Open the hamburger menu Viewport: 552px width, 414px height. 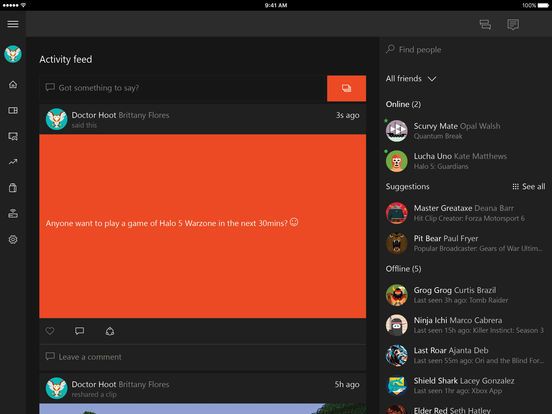(13, 24)
